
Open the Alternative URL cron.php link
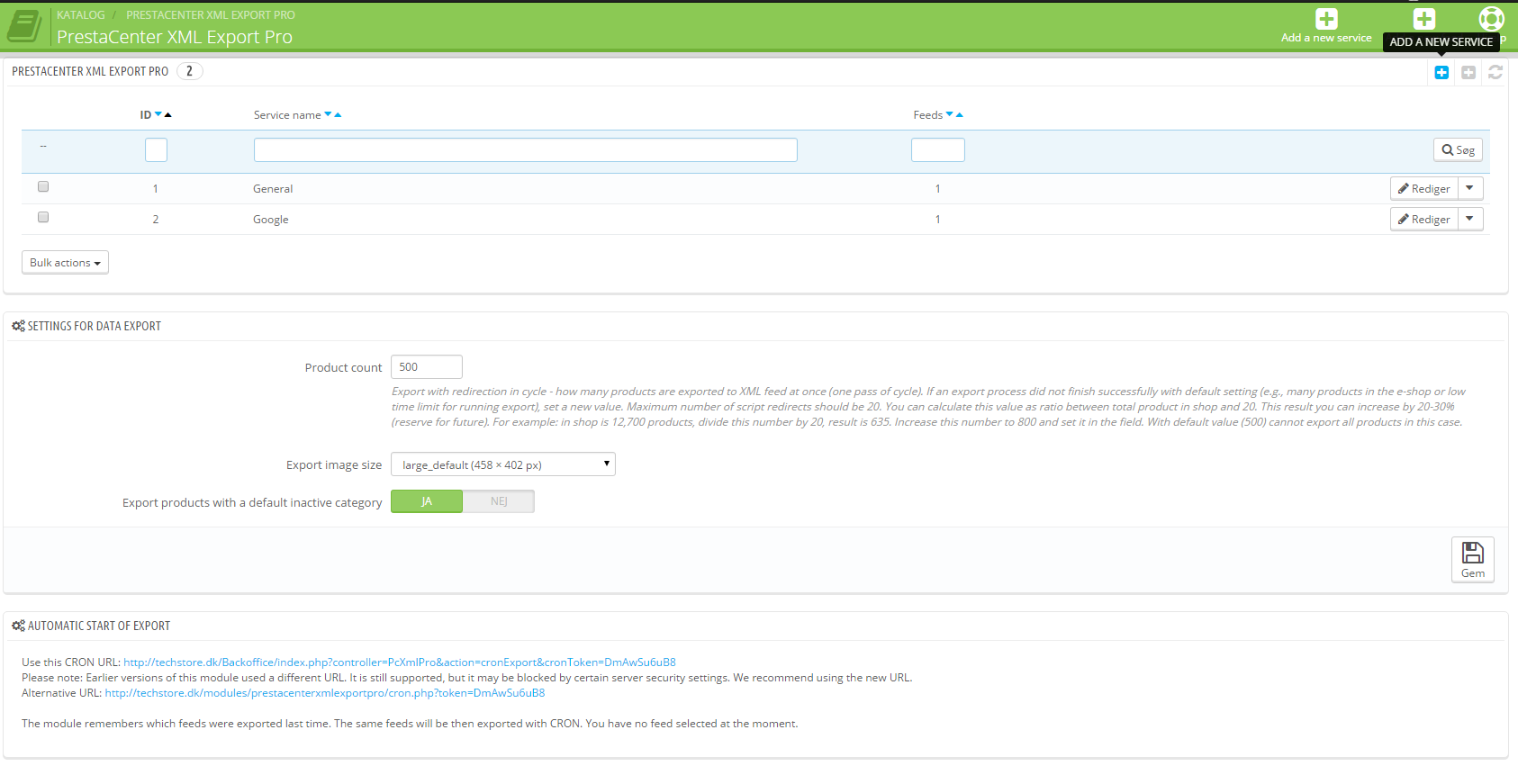click(325, 692)
